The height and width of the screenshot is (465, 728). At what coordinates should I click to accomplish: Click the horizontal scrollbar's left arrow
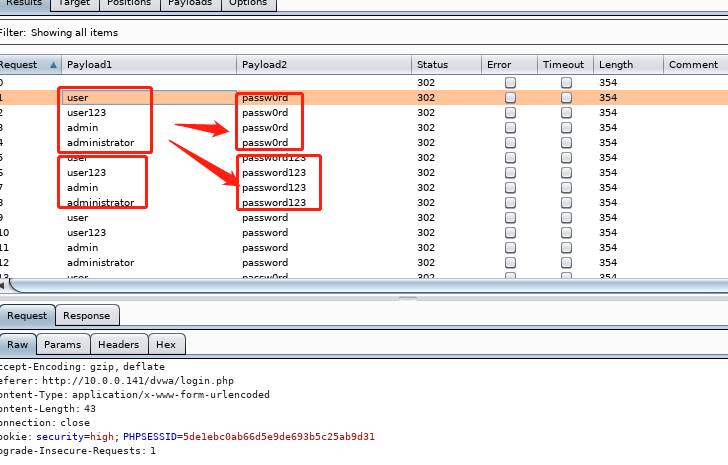[x=2, y=286]
